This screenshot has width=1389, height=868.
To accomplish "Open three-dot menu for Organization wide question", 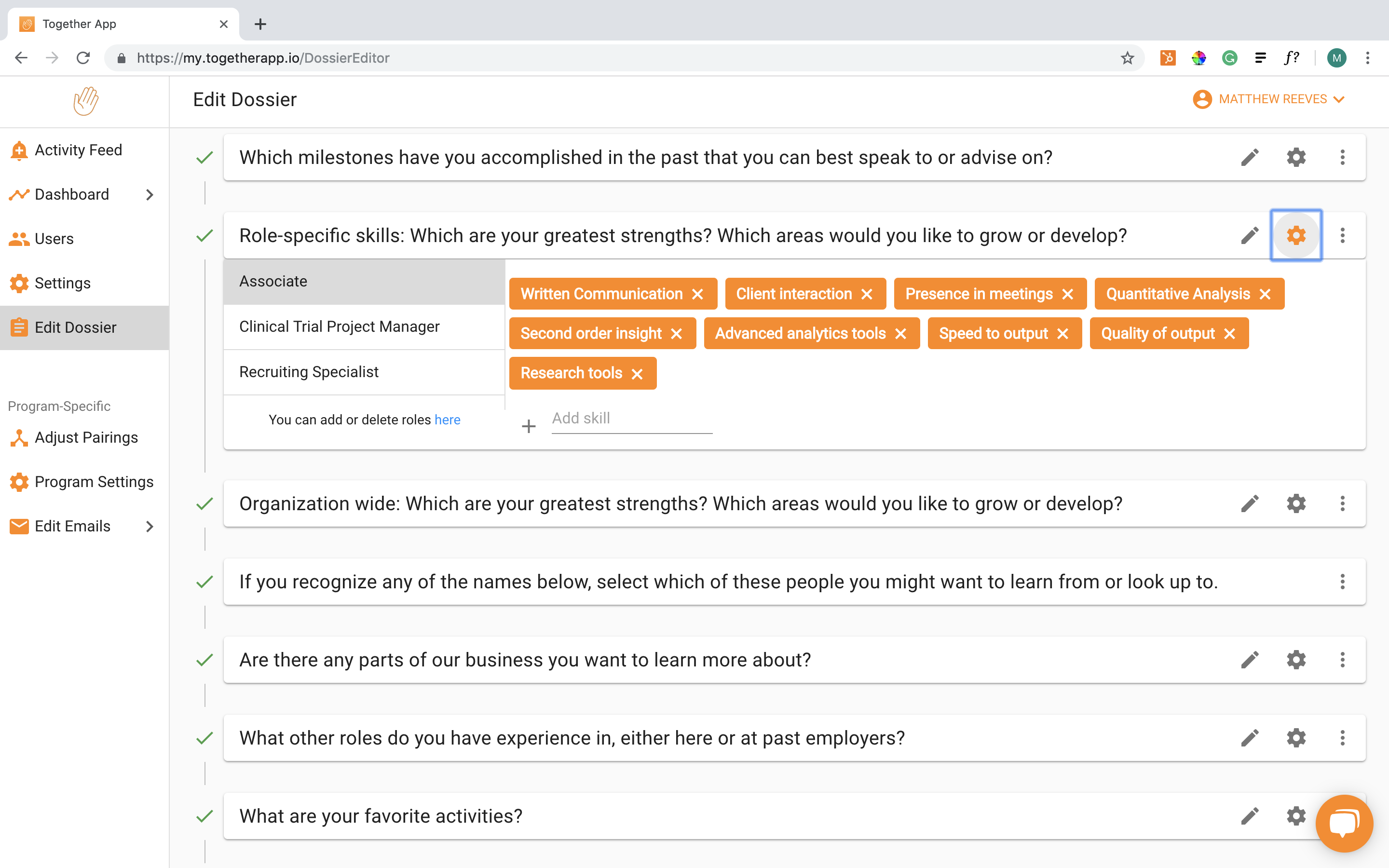I will 1342,503.
